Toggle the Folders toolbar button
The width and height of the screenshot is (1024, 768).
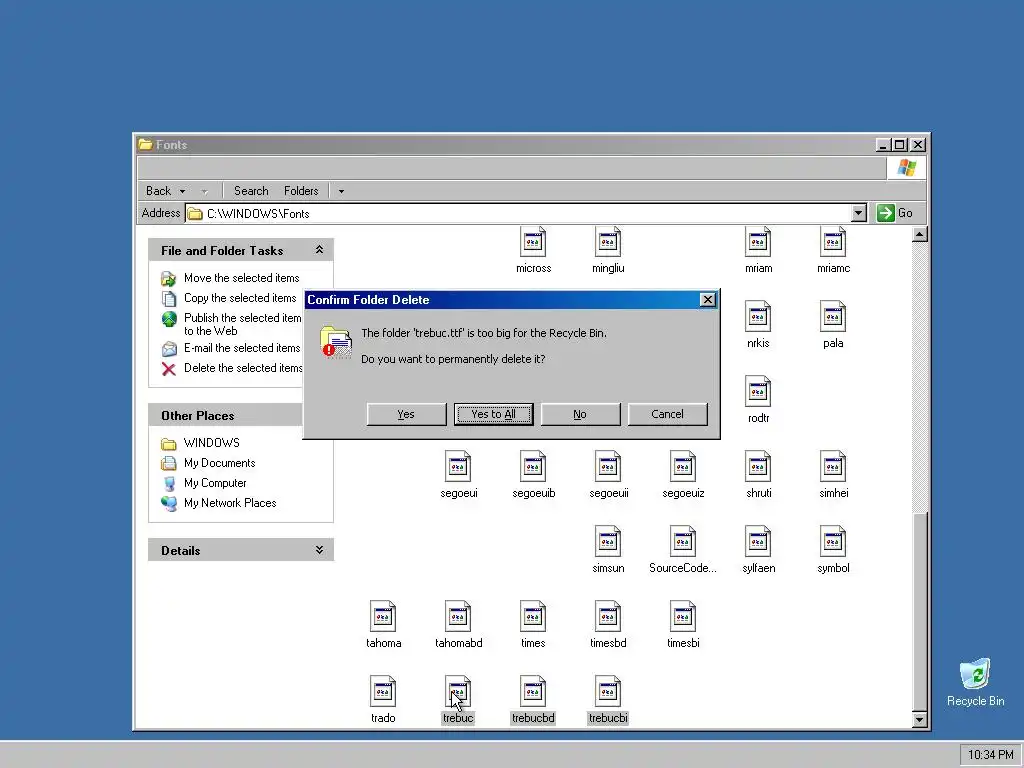coord(301,191)
